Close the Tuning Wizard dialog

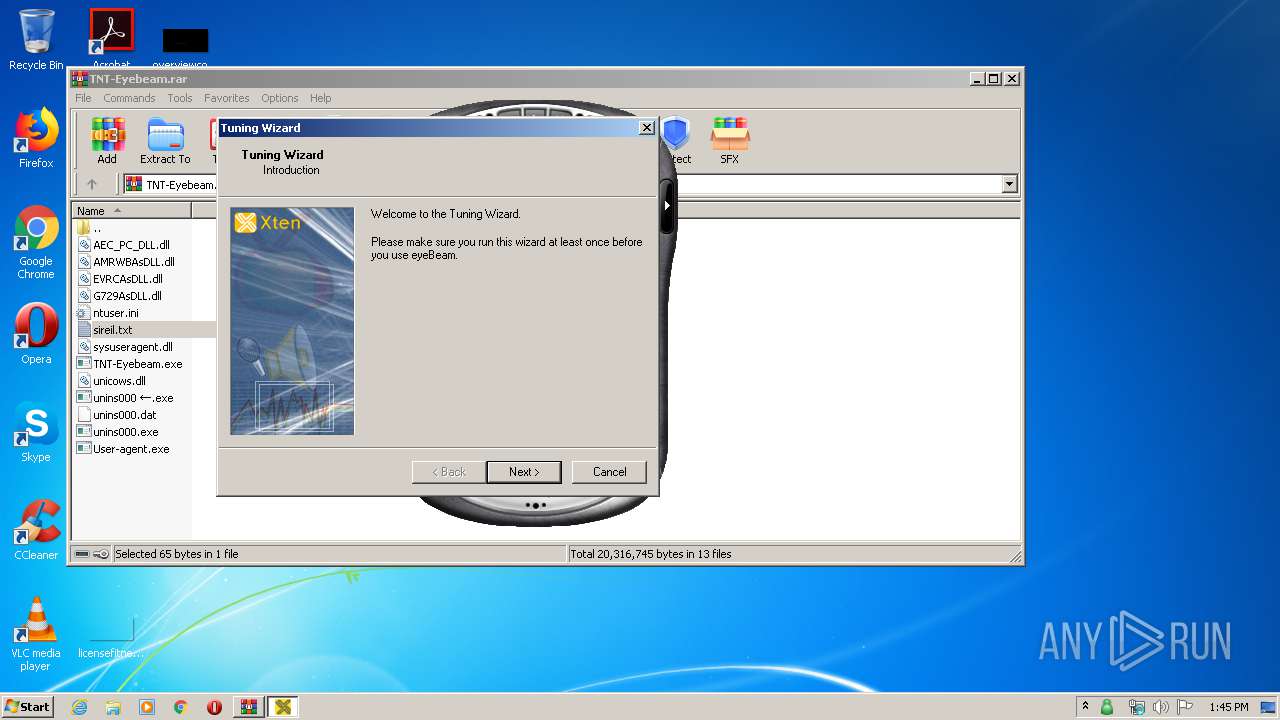tap(646, 128)
